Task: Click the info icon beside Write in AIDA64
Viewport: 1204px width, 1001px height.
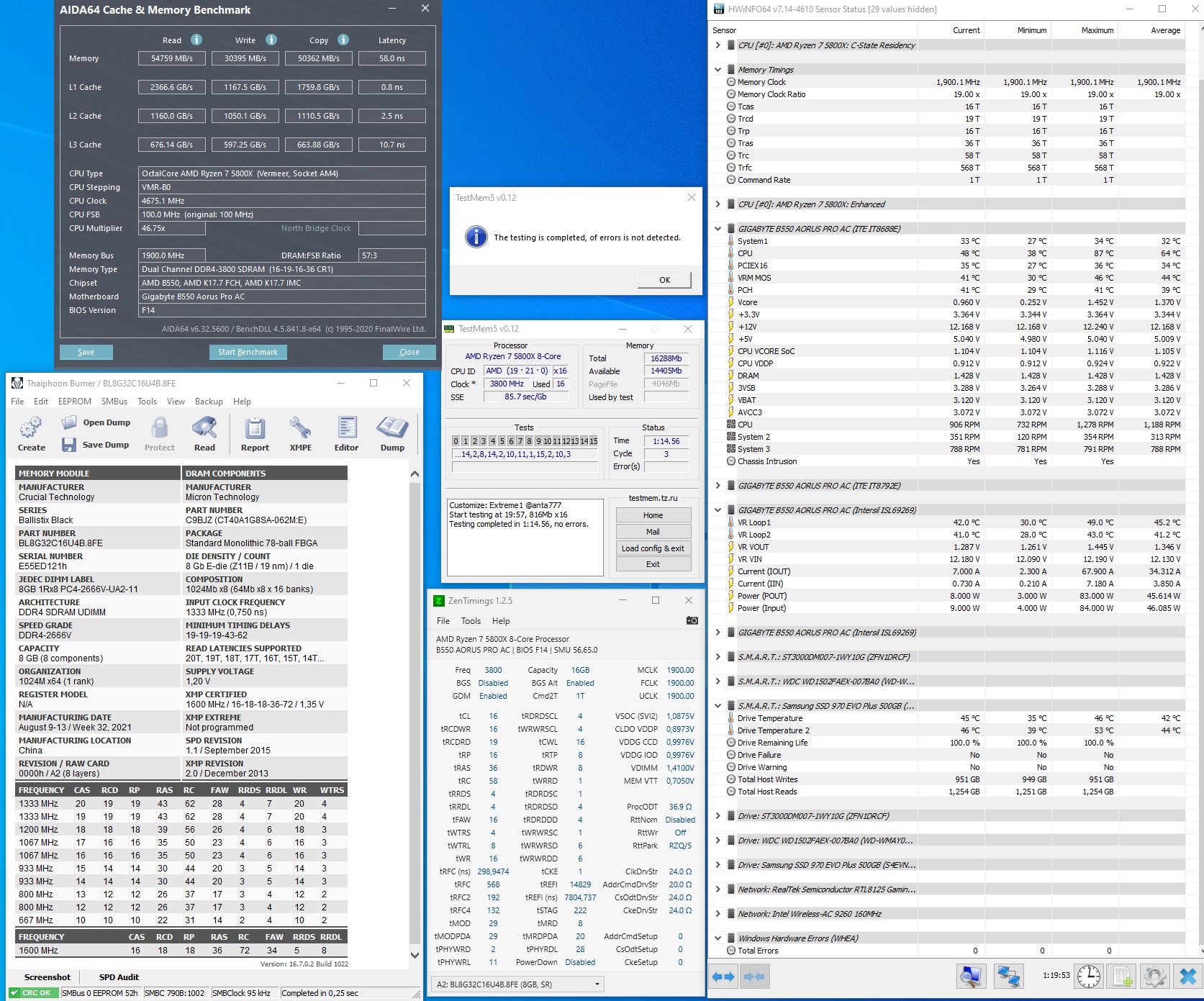Action: (x=271, y=40)
